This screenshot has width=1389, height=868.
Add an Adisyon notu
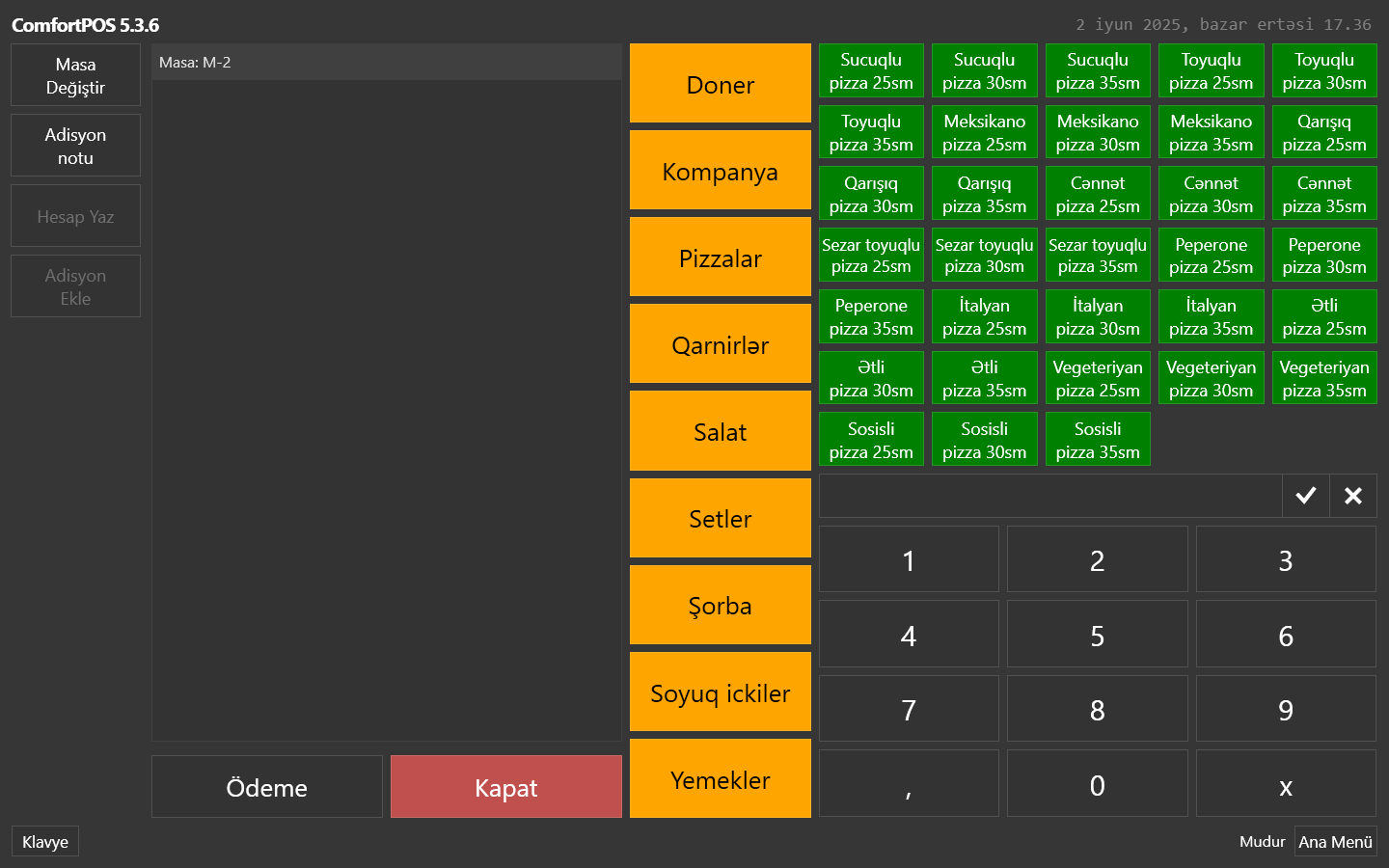pyautogui.click(x=75, y=146)
